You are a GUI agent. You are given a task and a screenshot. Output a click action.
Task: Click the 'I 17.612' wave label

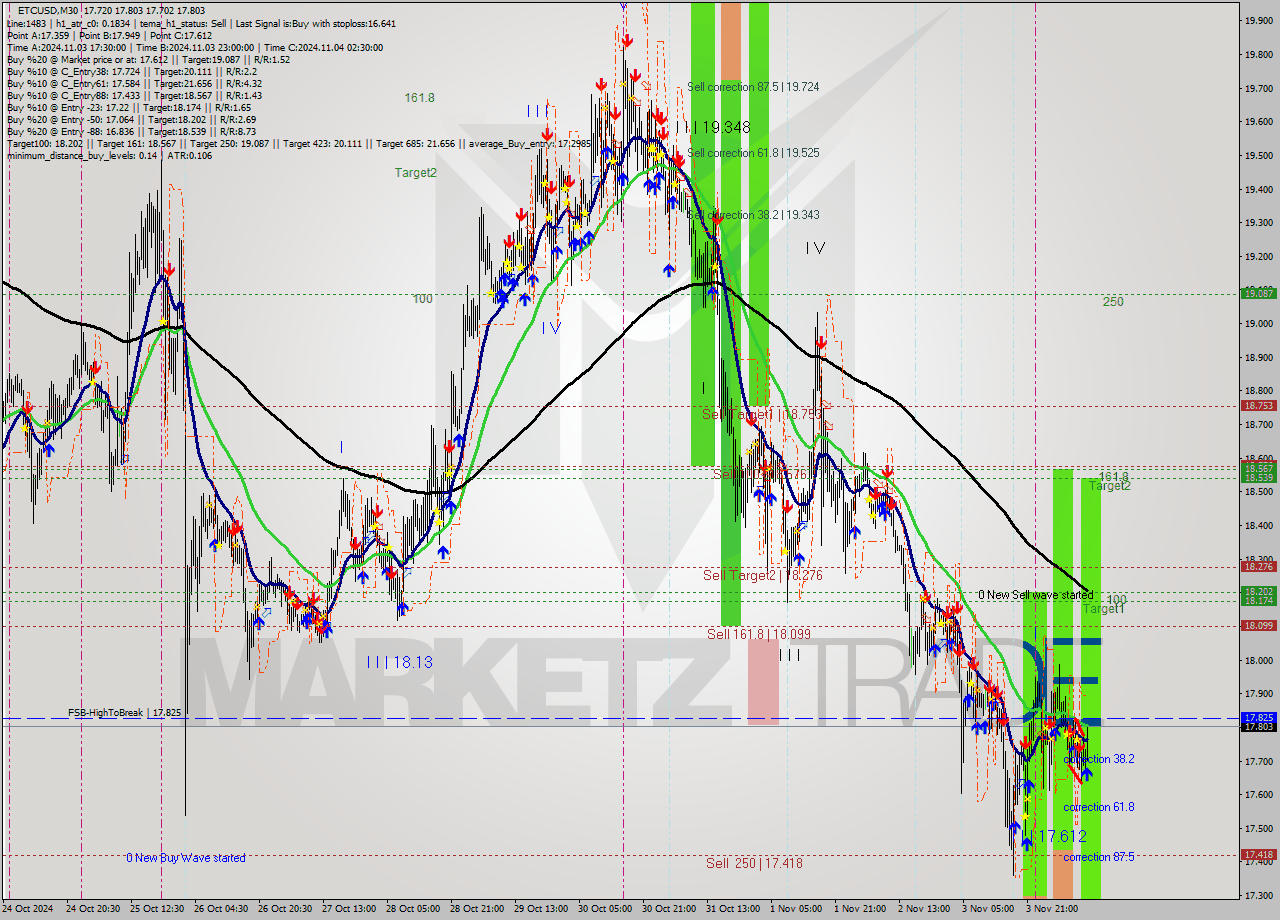pos(1055,836)
